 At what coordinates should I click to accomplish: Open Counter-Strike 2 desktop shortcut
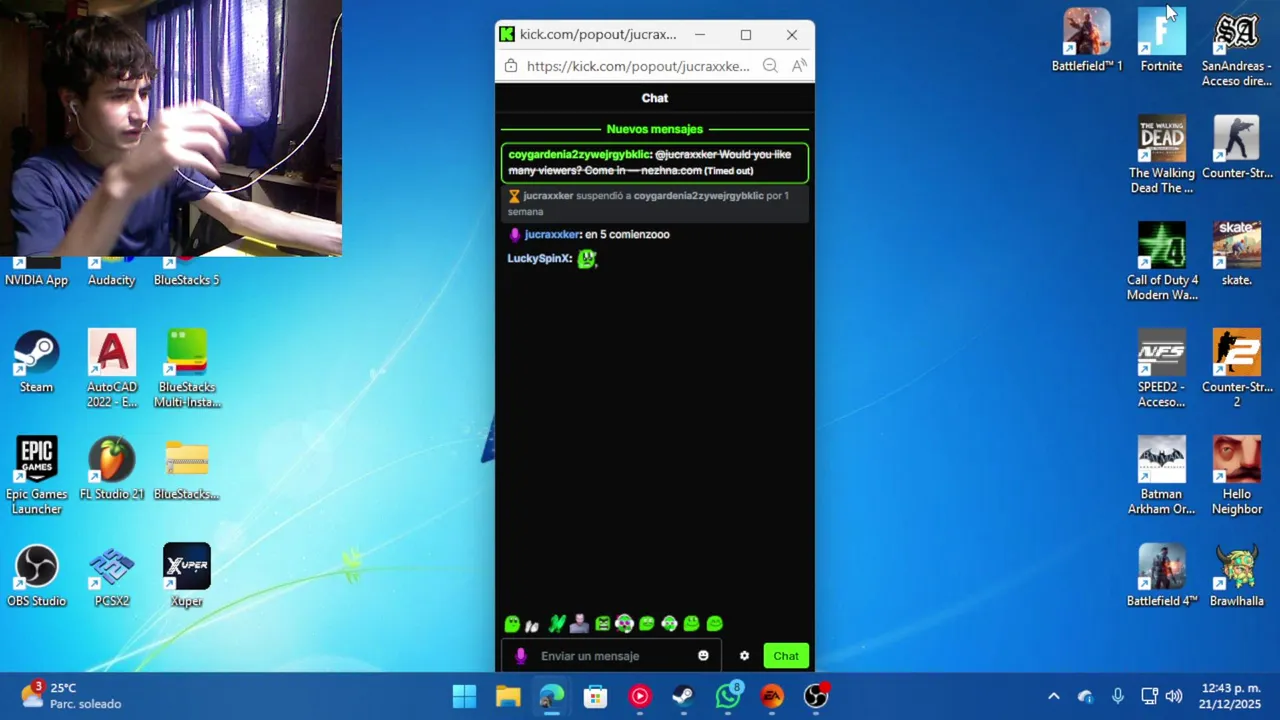click(x=1237, y=369)
